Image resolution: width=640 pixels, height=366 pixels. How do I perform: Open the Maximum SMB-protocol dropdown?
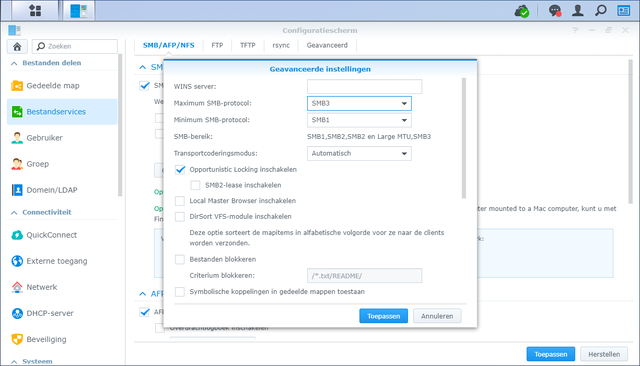(x=359, y=103)
